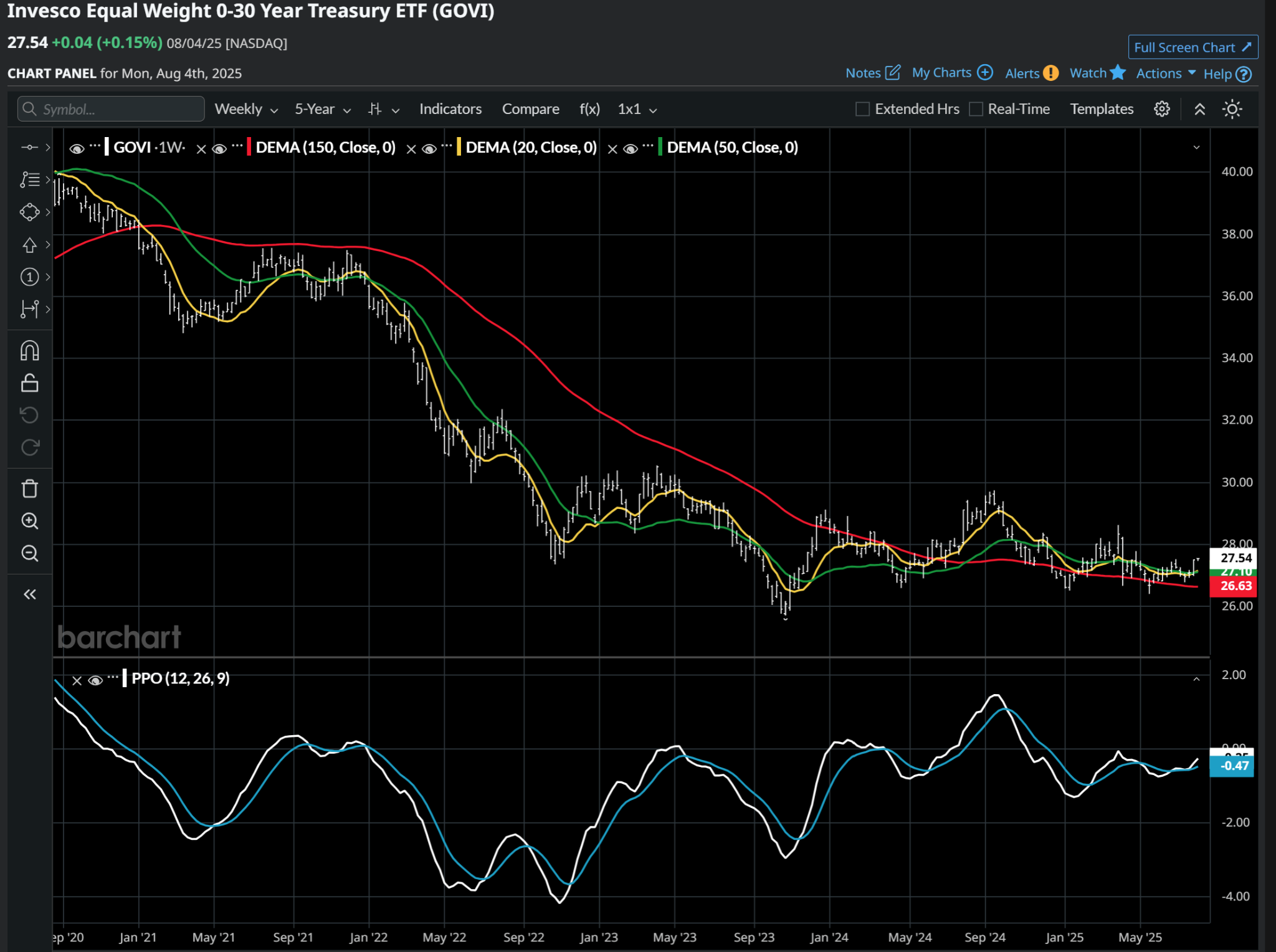The height and width of the screenshot is (952, 1276).
Task: Click green DEMA 50 color swatch
Action: [x=660, y=148]
